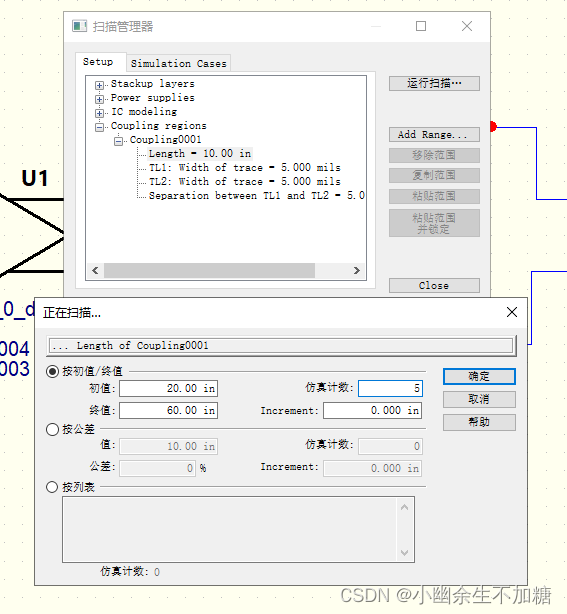The width and height of the screenshot is (567, 614).
Task: Click the Length of Coupling0001 field
Action: (x=281, y=346)
